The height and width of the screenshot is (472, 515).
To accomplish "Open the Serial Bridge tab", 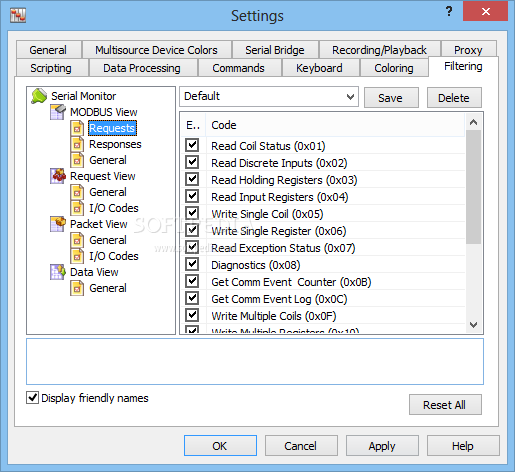I will [275, 50].
